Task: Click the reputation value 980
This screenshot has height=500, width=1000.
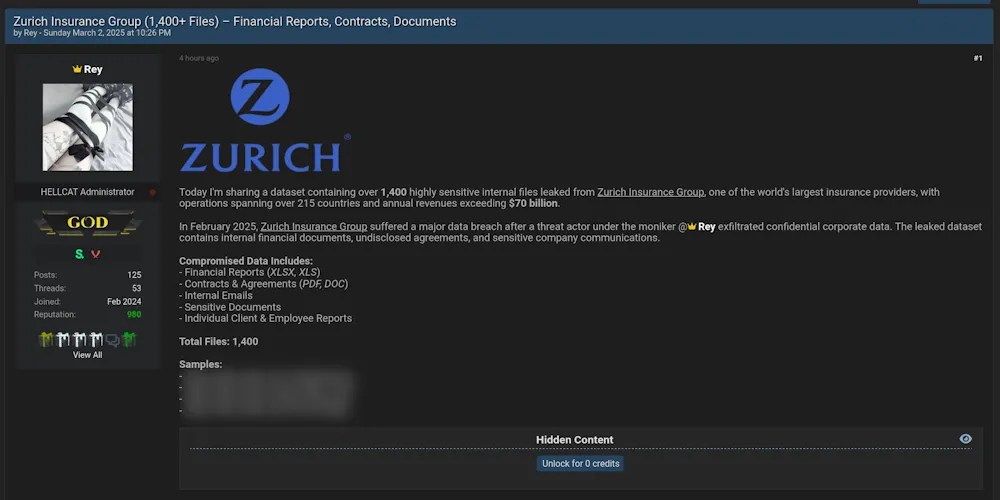Action: [x=134, y=314]
